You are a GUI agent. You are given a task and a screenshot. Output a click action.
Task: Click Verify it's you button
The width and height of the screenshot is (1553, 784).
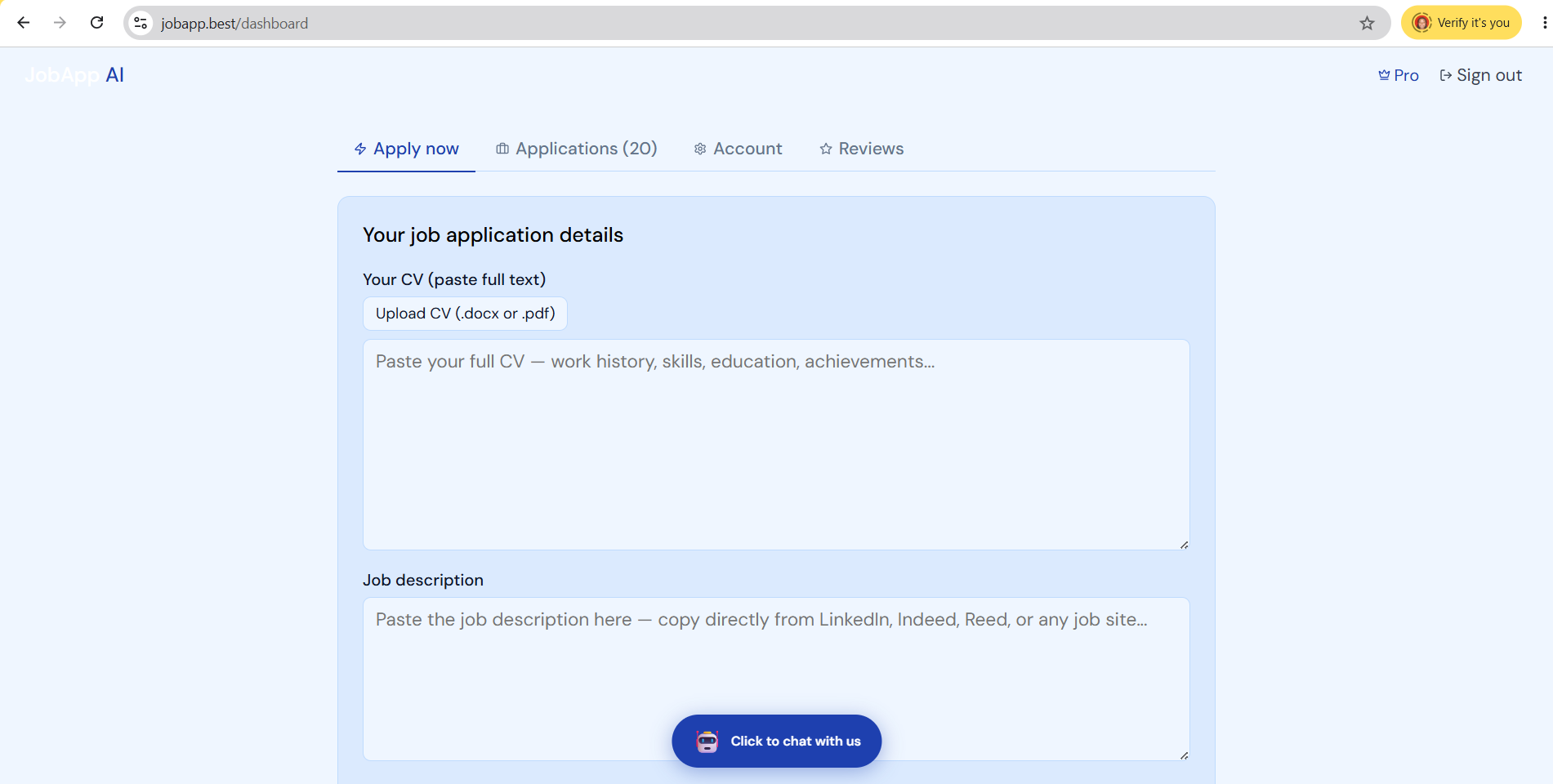[1462, 23]
